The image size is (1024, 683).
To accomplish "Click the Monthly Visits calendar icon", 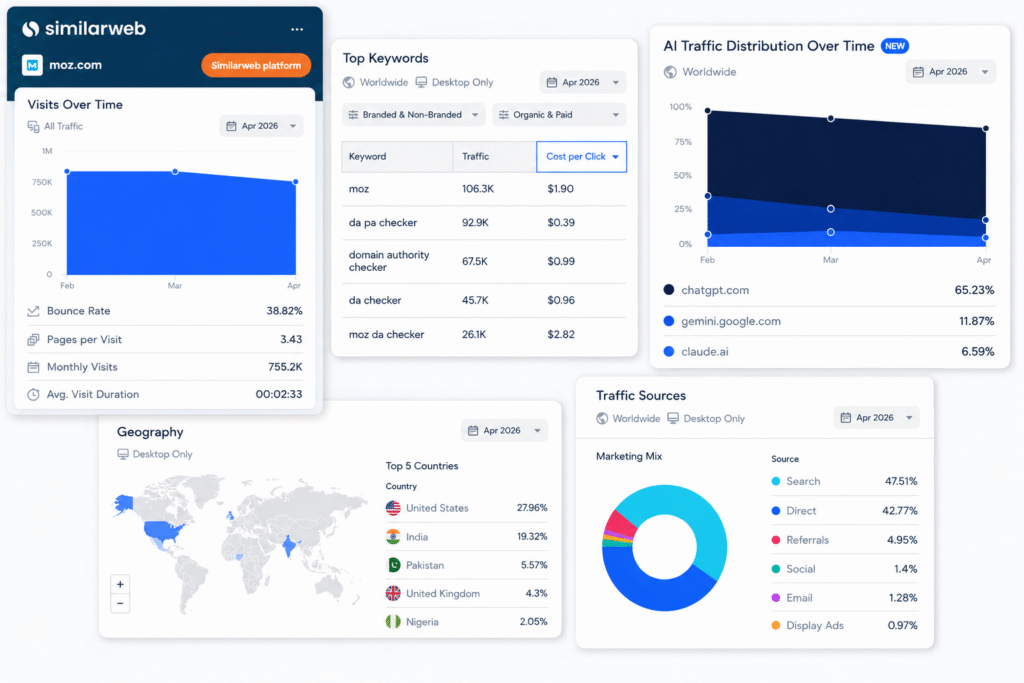I will [33, 367].
